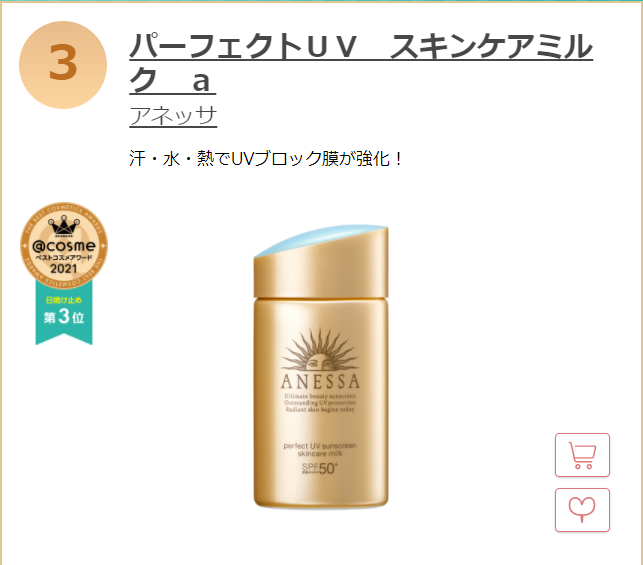The width and height of the screenshot is (643, 565).
Task: Click the sun emblem on the bottle
Action: [x=320, y=351]
